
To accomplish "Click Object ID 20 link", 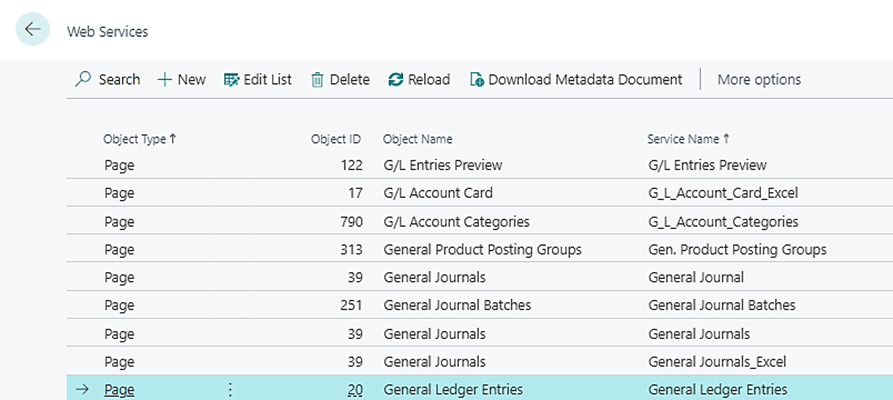I will click(355, 390).
